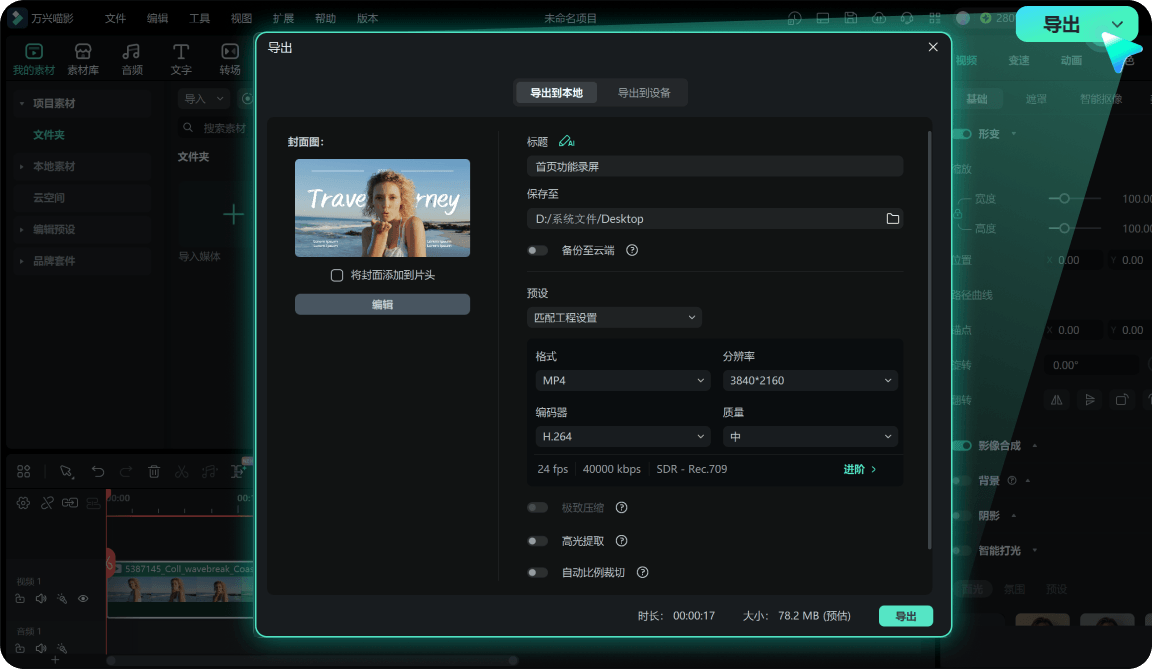Switch to the 导出到设备 tab
This screenshot has height=669, width=1152.
[644, 93]
